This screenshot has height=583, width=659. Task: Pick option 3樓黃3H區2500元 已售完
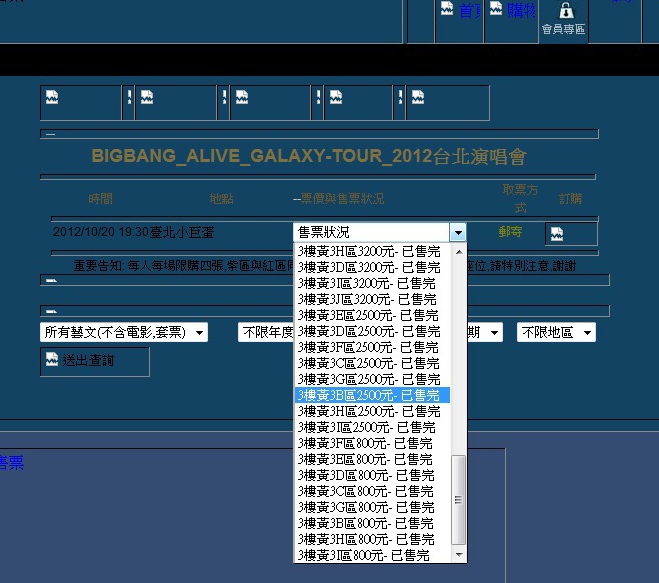click(372, 411)
